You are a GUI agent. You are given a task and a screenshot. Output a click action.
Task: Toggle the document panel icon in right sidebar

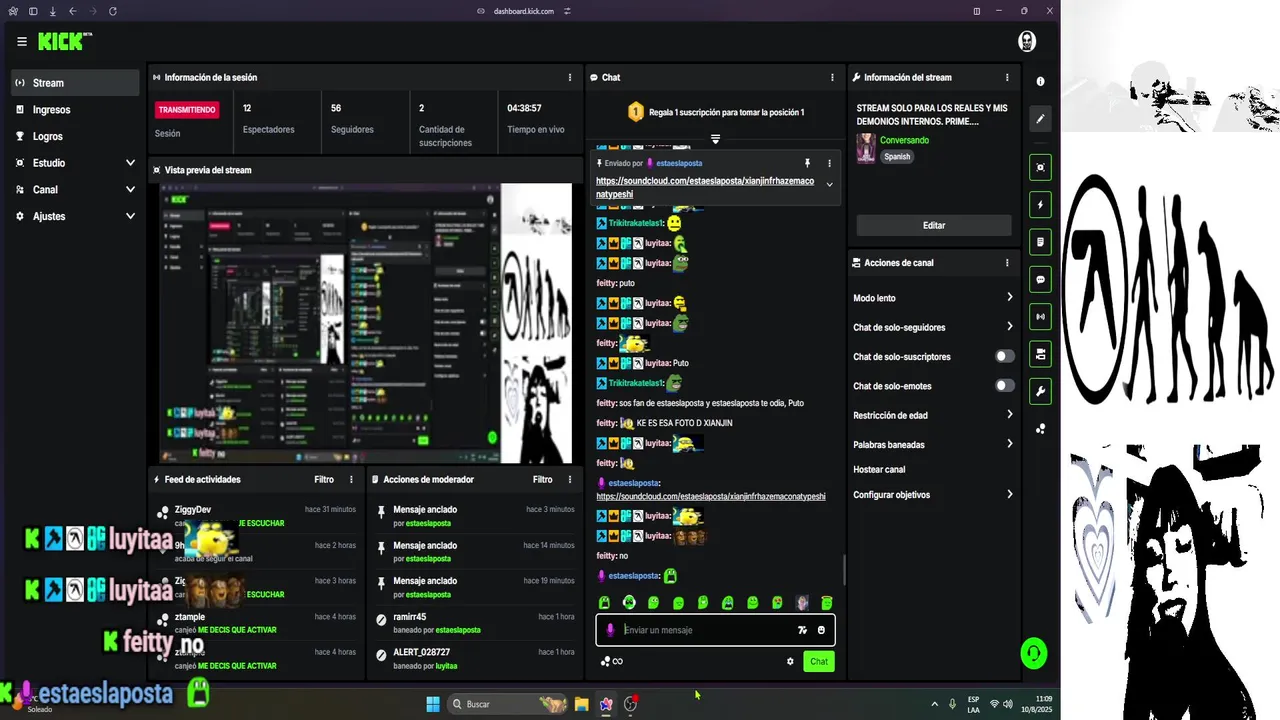[1040, 242]
